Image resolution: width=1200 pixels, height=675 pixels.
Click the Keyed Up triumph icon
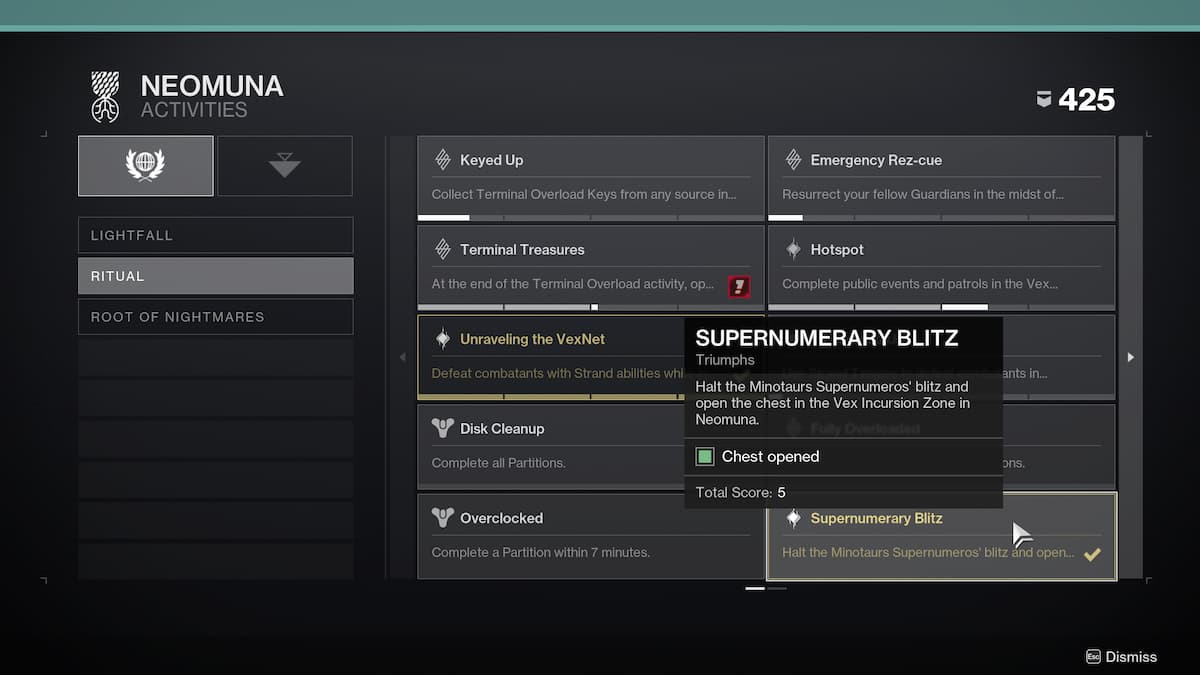443,160
